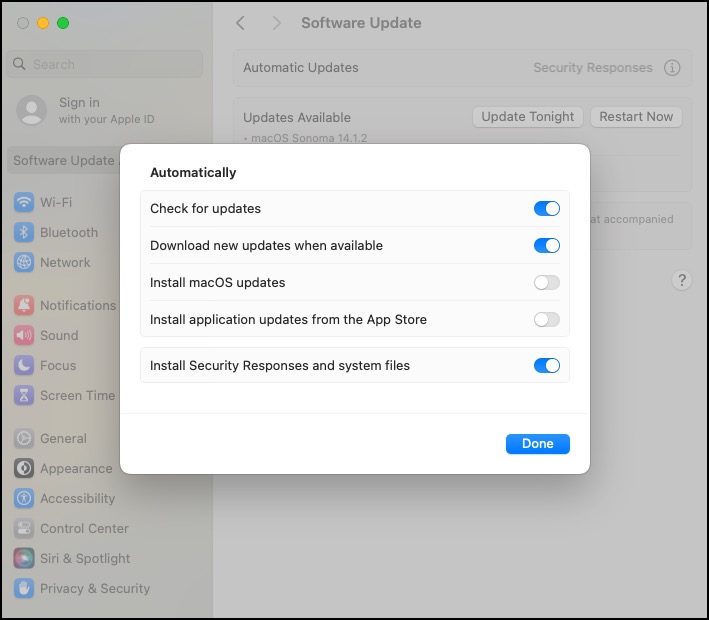Click the Bluetooth icon in sidebar
This screenshot has height=620, width=709.
click(24, 233)
